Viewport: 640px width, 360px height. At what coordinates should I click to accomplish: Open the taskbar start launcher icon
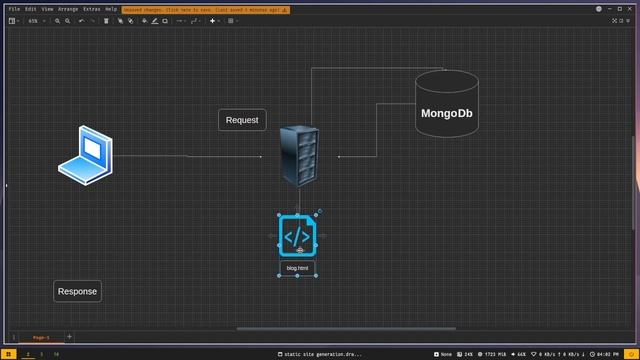tap(8, 354)
